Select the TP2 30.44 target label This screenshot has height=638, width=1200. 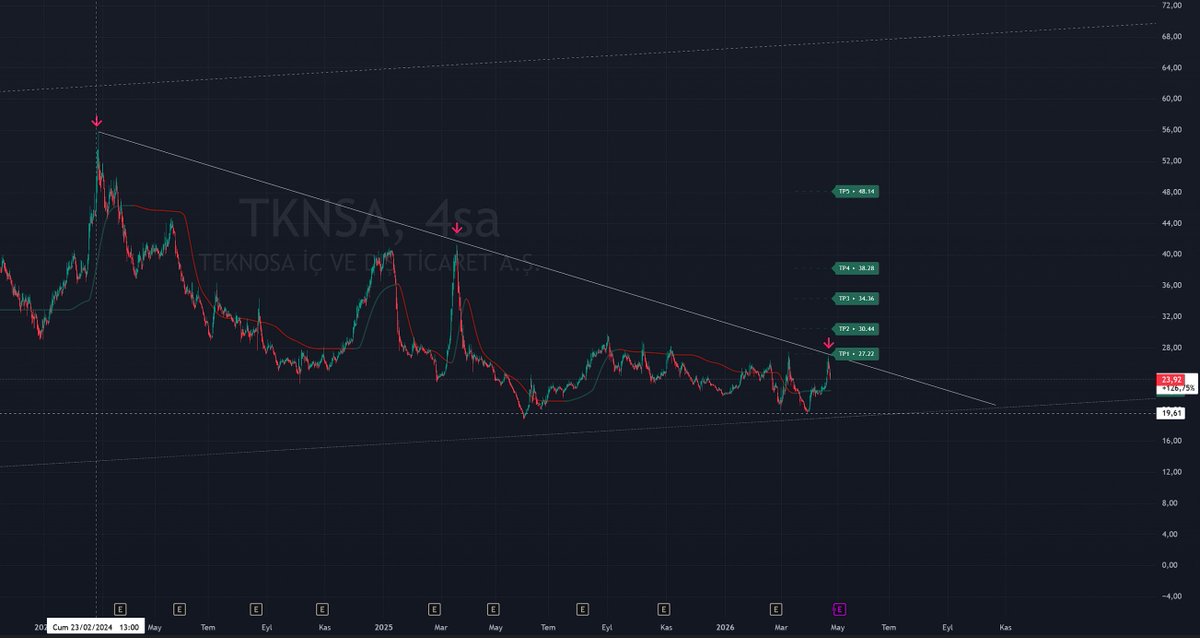(x=856, y=329)
